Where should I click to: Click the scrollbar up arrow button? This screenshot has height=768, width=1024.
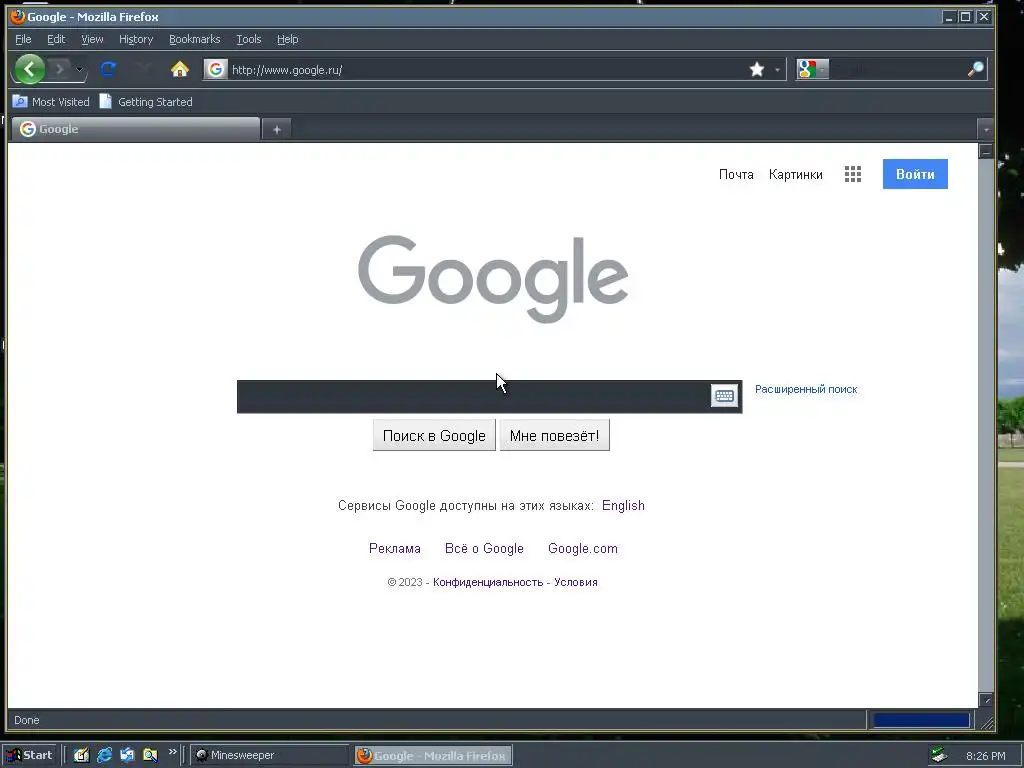[x=986, y=152]
